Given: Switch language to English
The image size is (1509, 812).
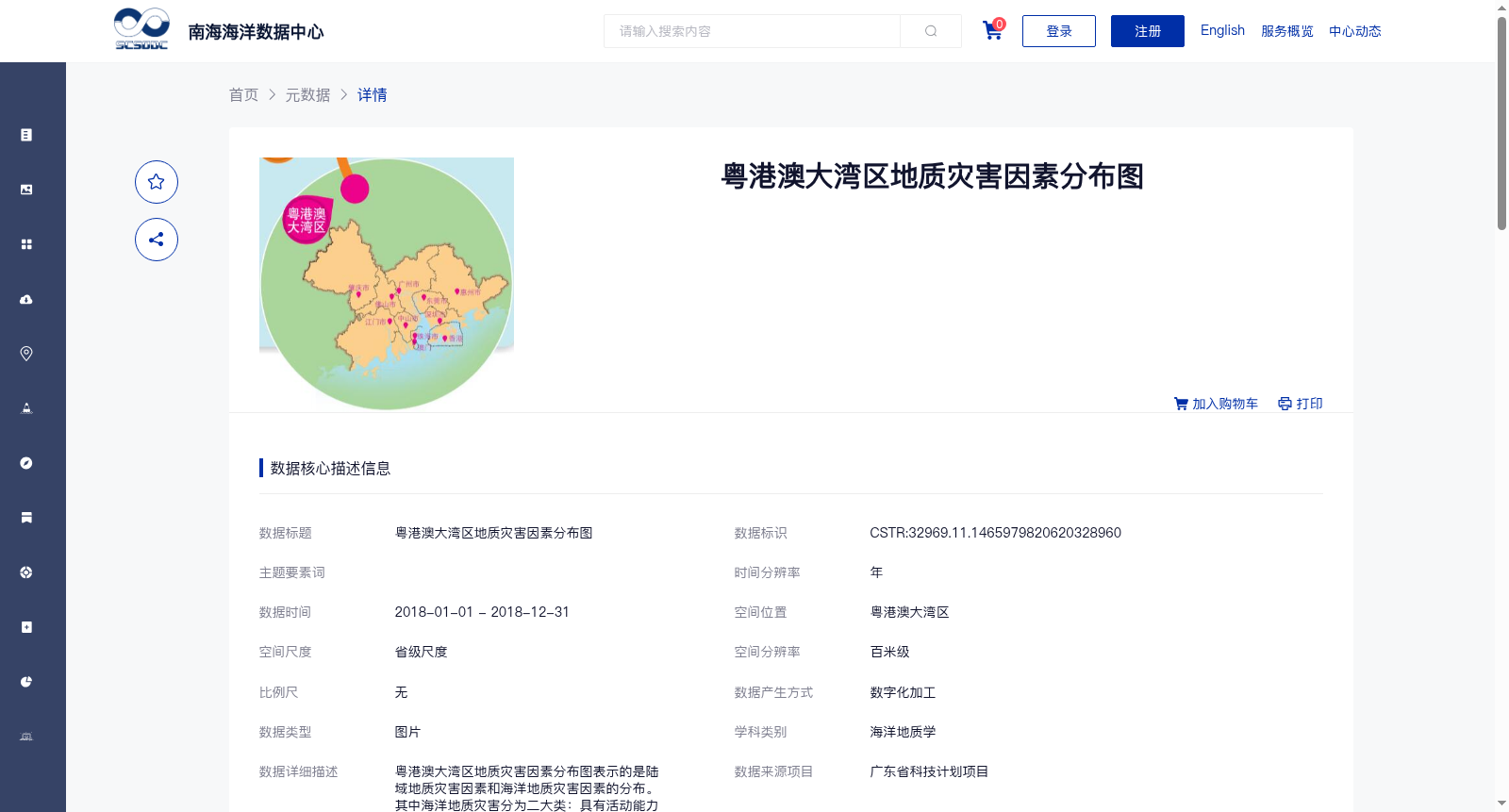Looking at the screenshot, I should tap(1222, 30).
